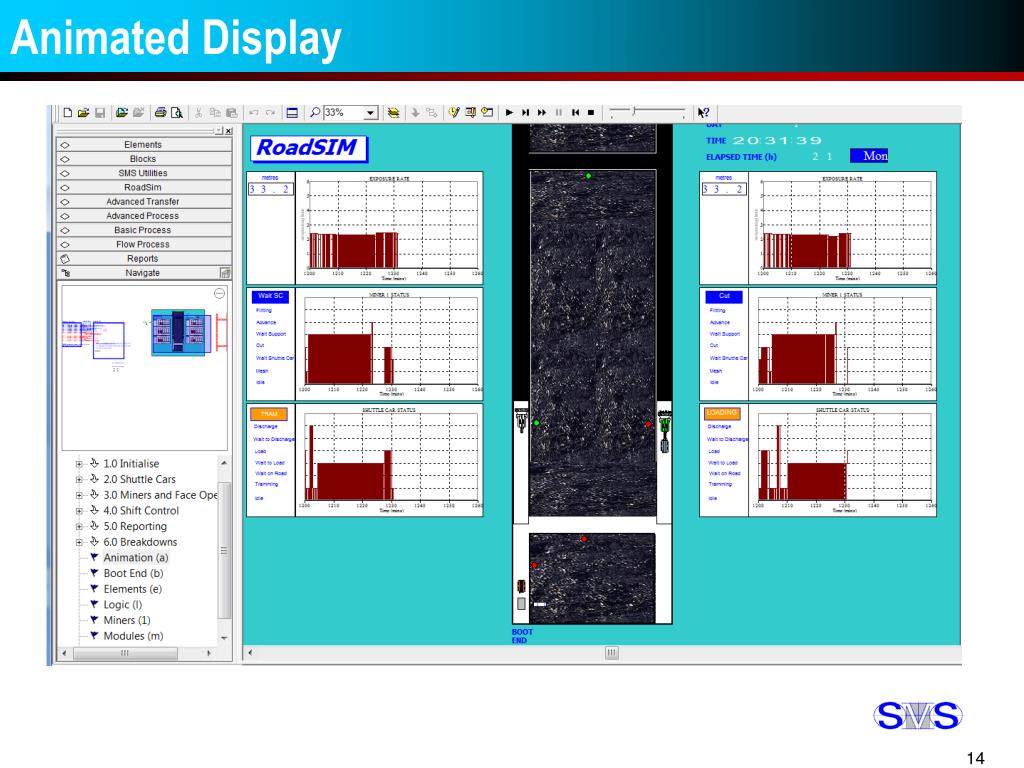Click the Navigate panel's float window icon
1024x768 pixels.
click(x=225, y=273)
